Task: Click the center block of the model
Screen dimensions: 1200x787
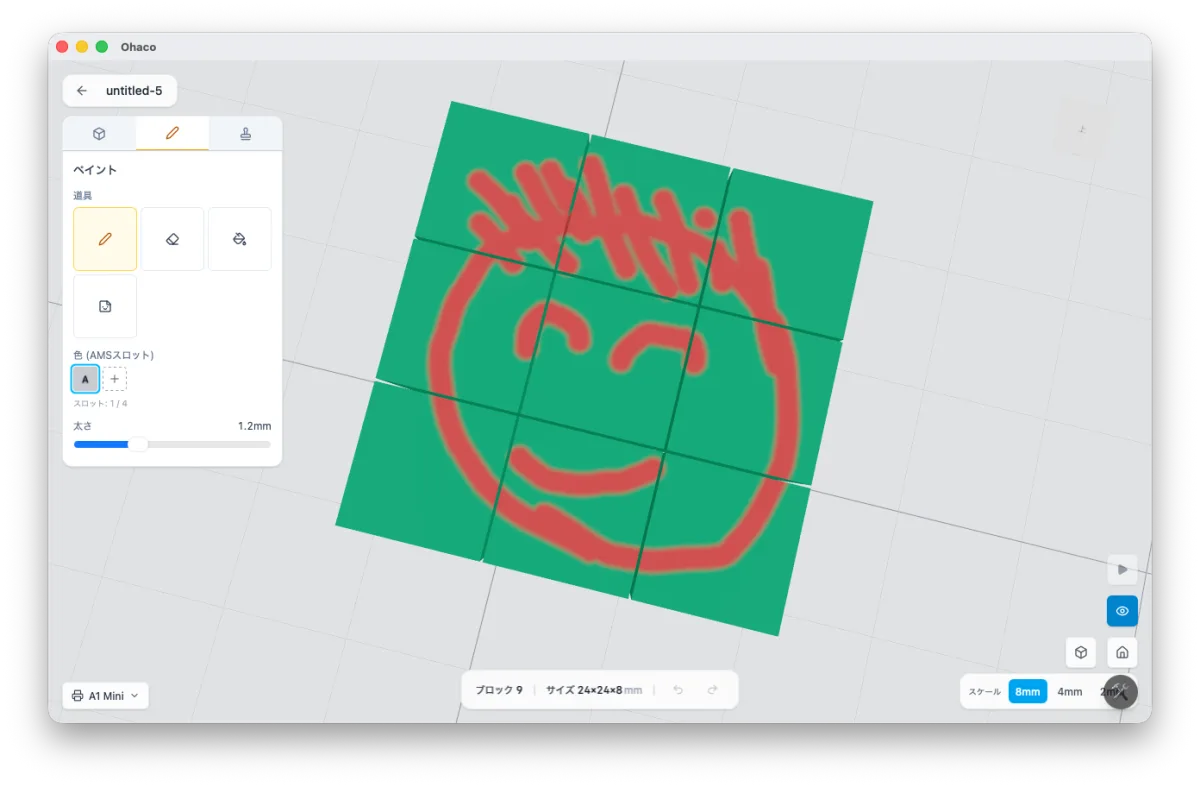Action: (608, 363)
